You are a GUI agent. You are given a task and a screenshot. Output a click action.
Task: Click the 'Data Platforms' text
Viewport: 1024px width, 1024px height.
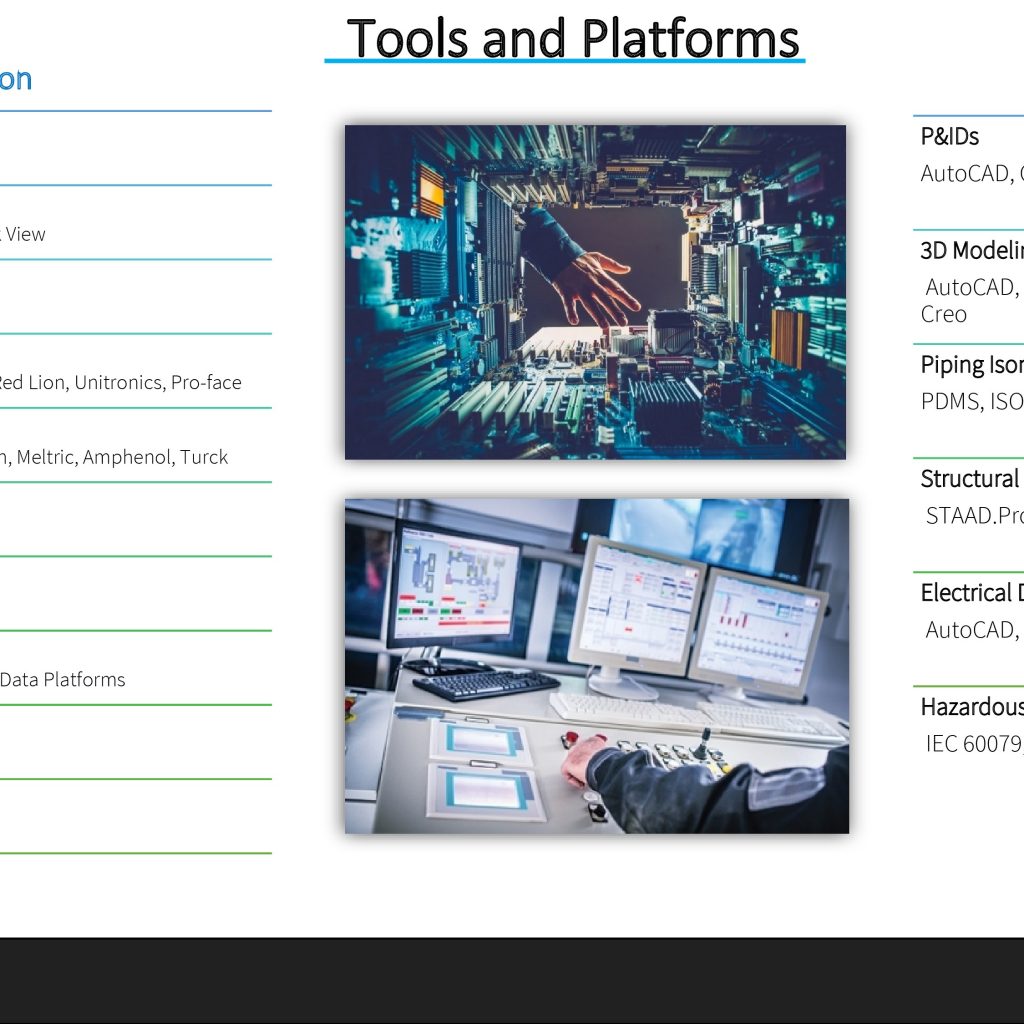click(63, 680)
